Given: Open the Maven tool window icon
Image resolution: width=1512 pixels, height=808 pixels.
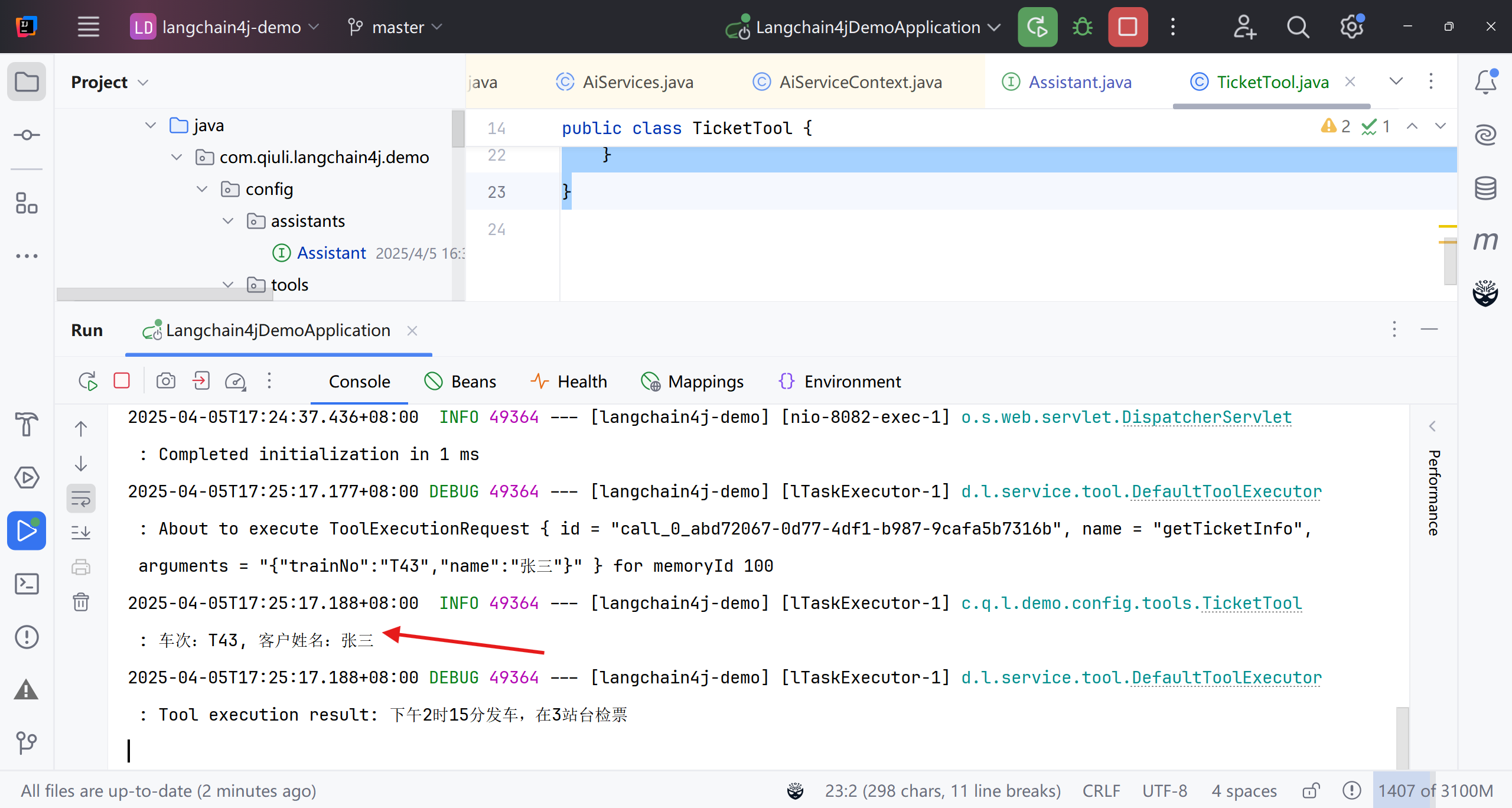Looking at the screenshot, I should pyautogui.click(x=1485, y=241).
